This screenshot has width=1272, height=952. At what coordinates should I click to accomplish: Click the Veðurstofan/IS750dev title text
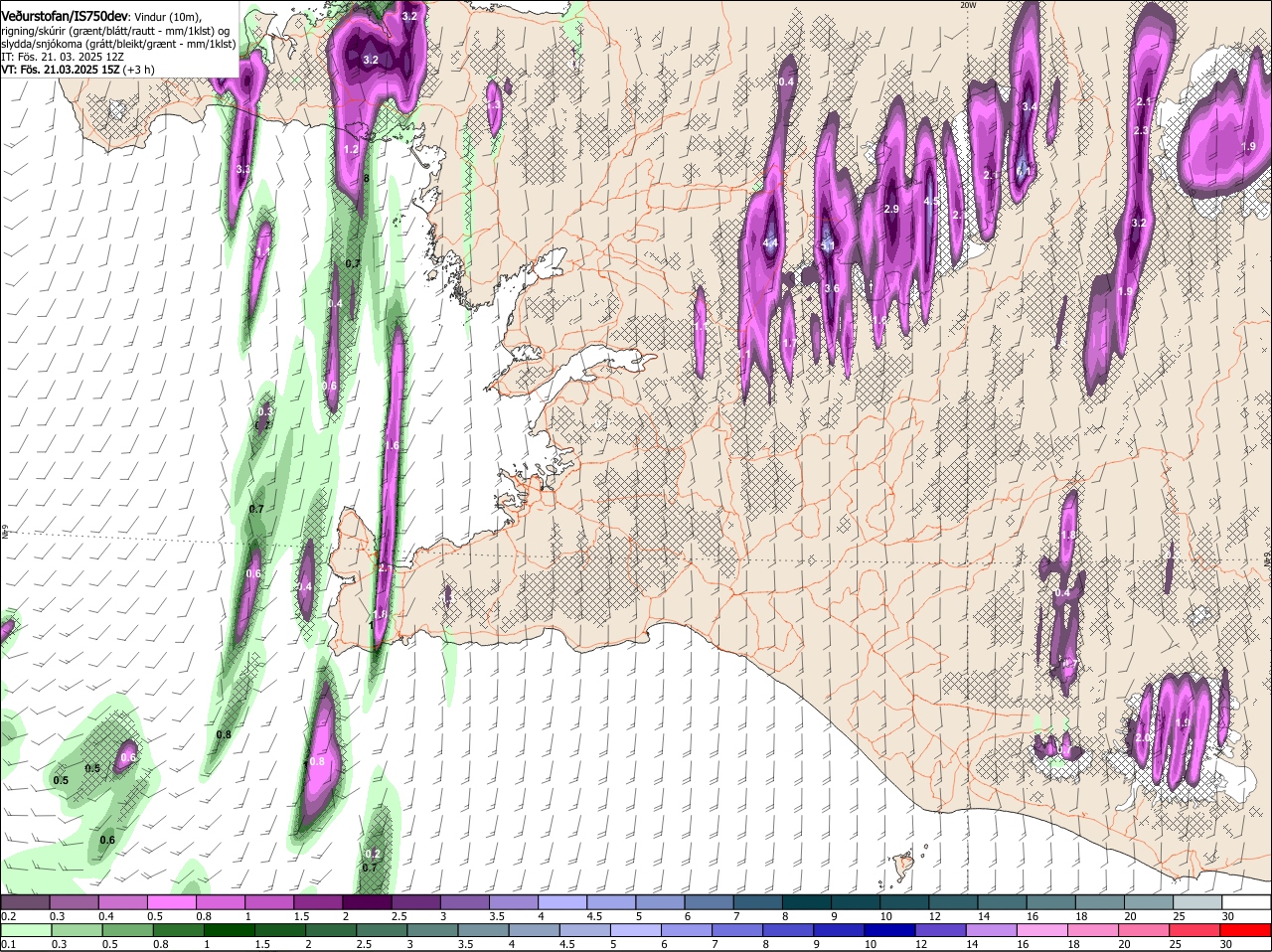click(64, 16)
